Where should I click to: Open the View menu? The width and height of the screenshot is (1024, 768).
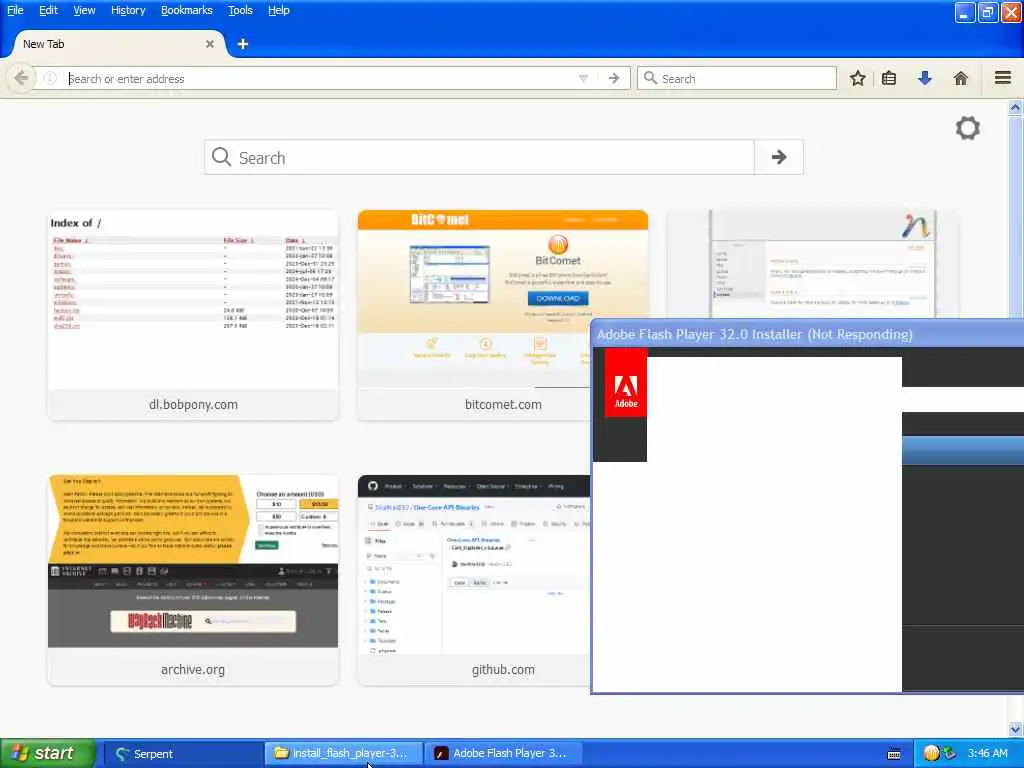click(84, 10)
